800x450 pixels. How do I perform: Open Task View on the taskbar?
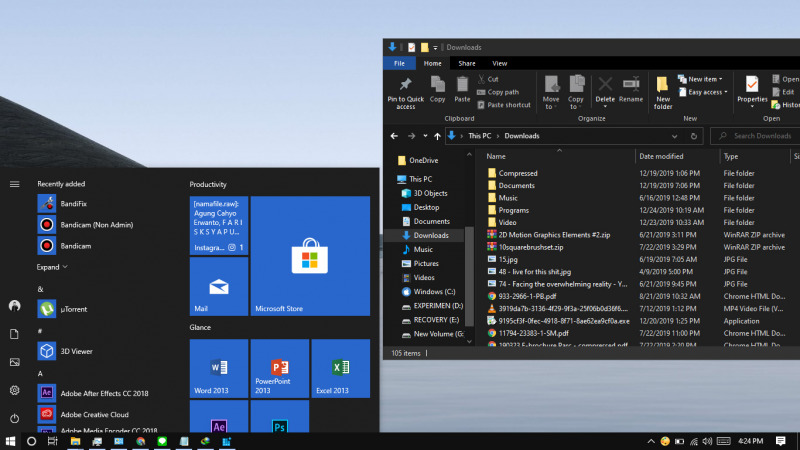(x=52, y=441)
